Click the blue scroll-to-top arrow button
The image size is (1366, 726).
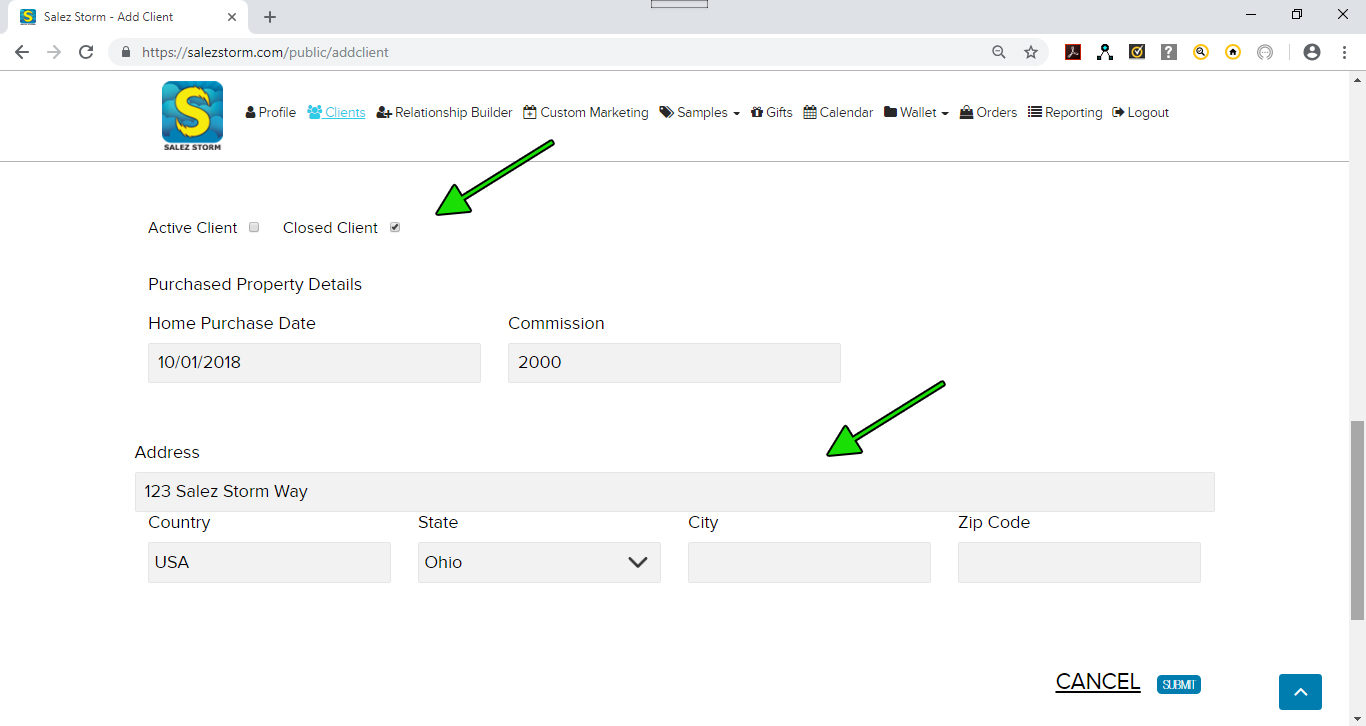1300,692
